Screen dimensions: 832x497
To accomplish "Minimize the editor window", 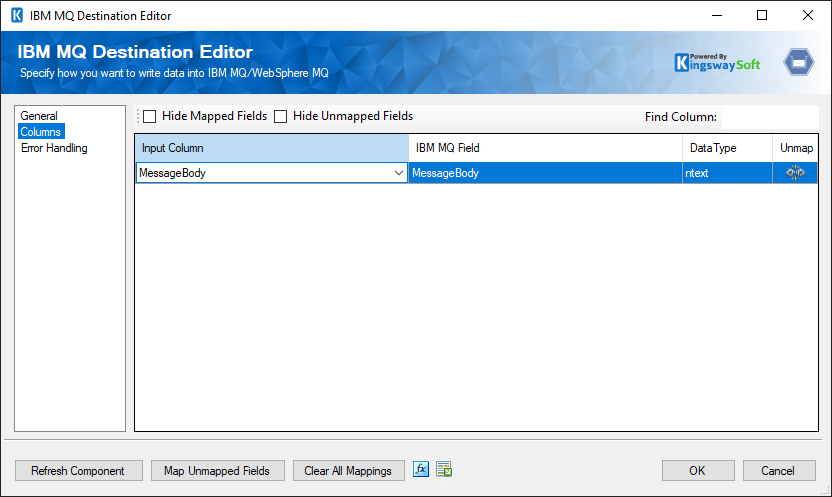I will (x=717, y=15).
